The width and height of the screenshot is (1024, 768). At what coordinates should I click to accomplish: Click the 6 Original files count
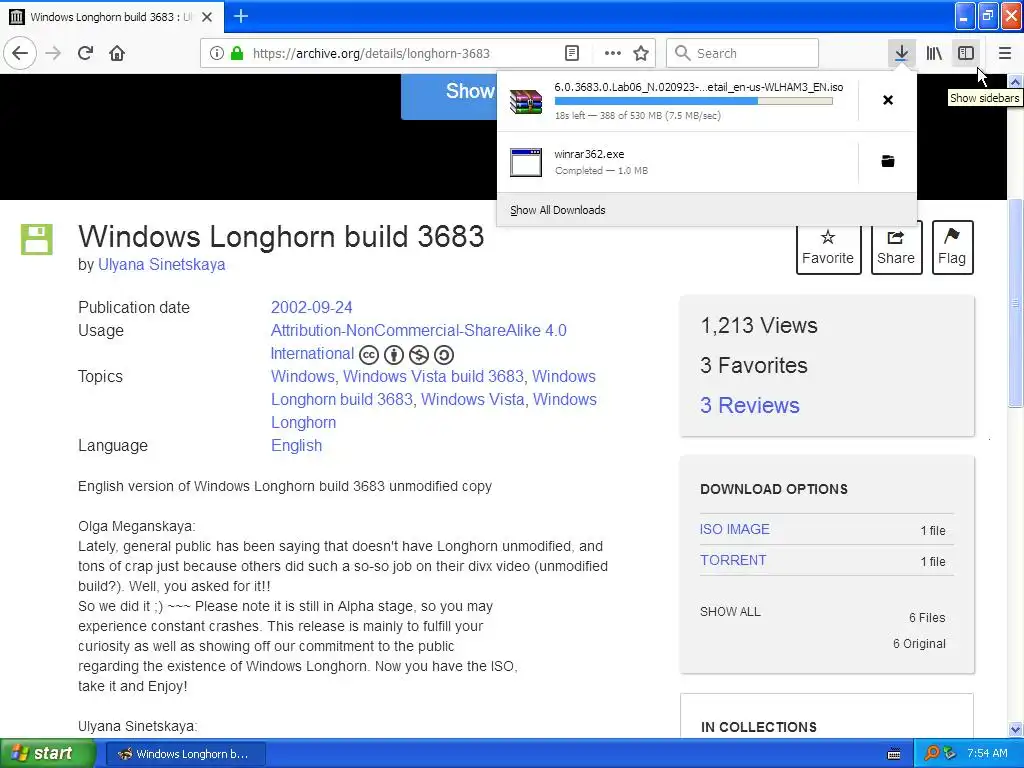920,644
